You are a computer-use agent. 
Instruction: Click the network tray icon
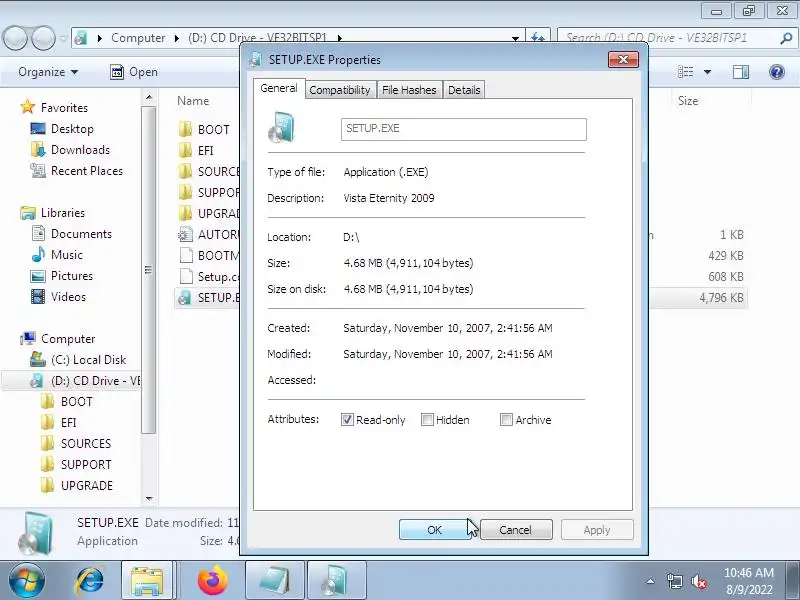pos(674,581)
